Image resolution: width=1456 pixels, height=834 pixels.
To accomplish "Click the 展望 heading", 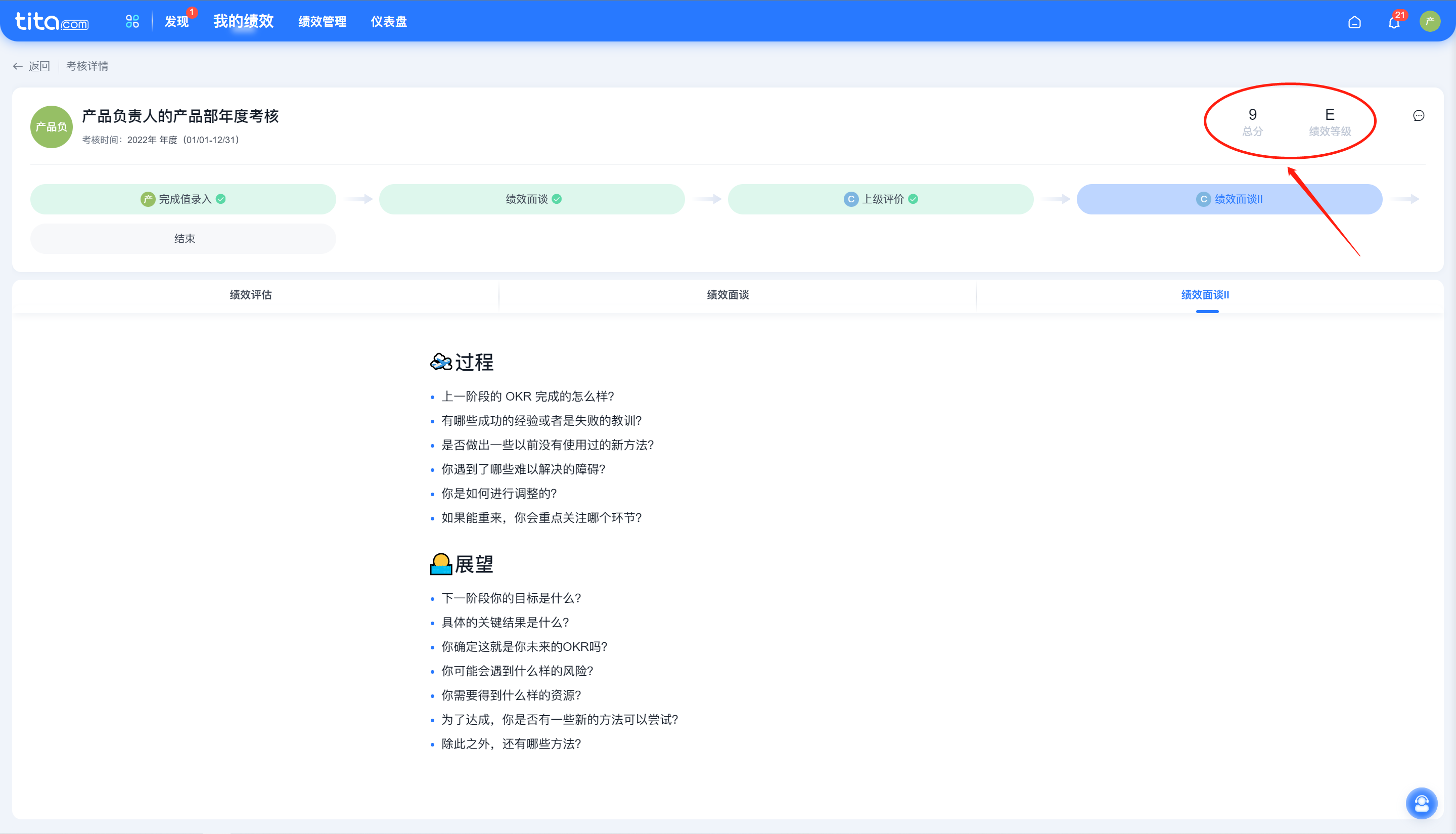I will [x=474, y=564].
